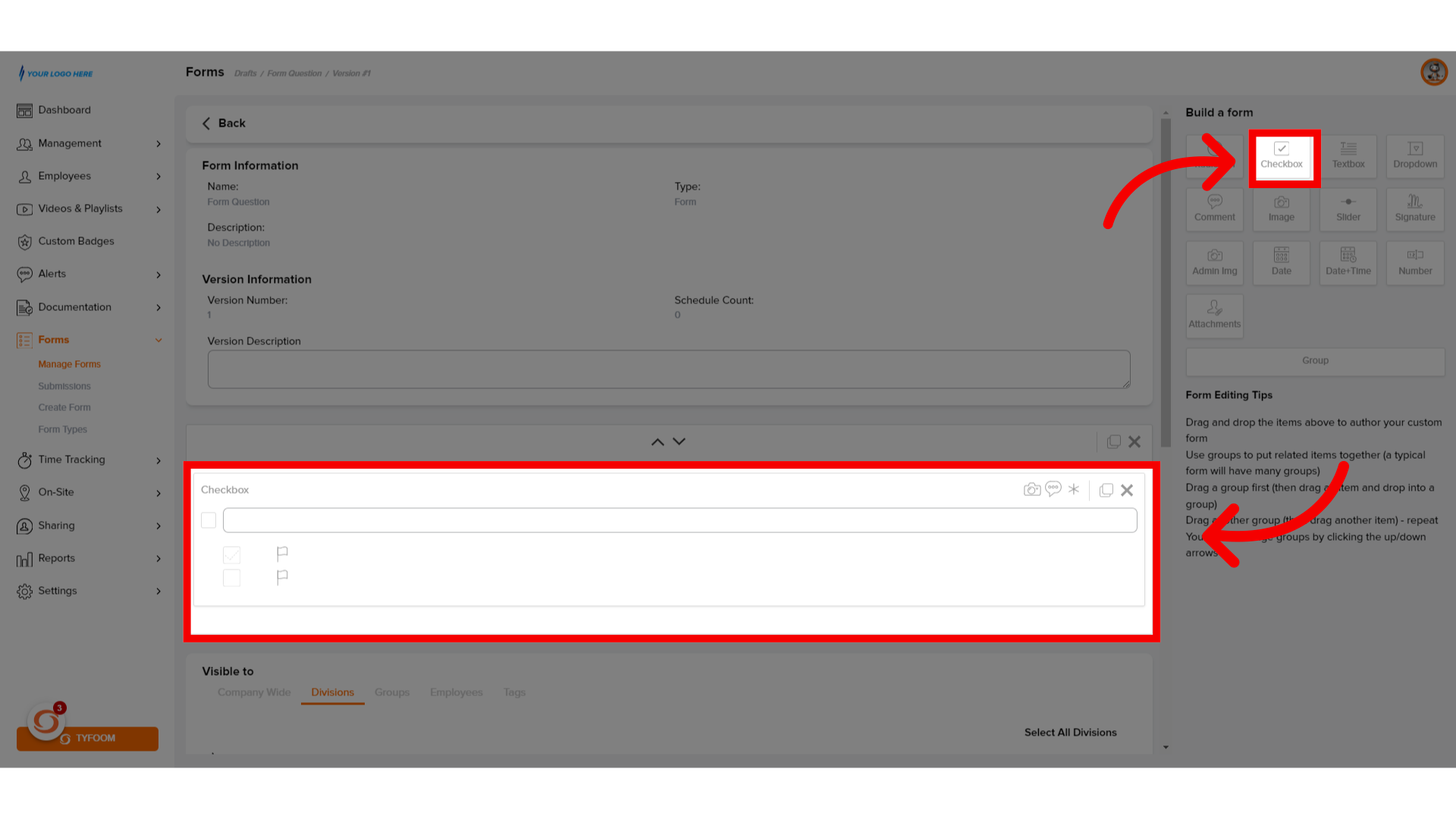
Task: Select the Textbox form element tool
Action: click(1348, 155)
